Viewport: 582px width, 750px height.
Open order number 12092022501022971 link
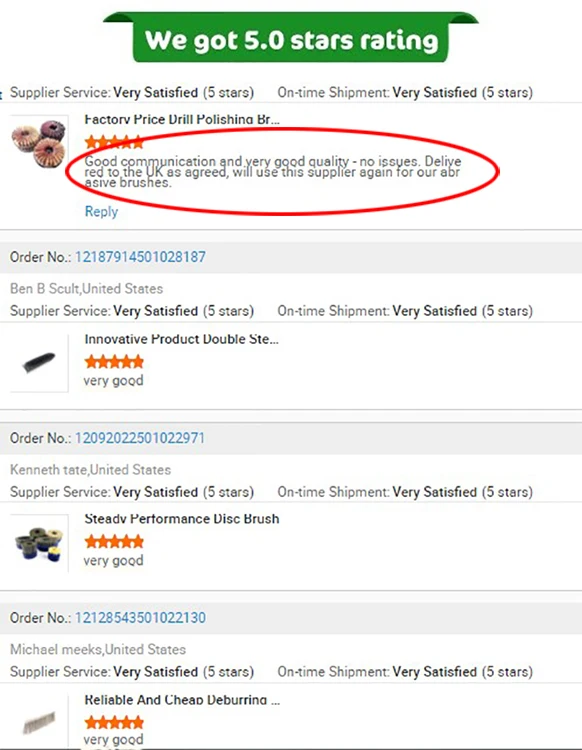[x=140, y=438]
